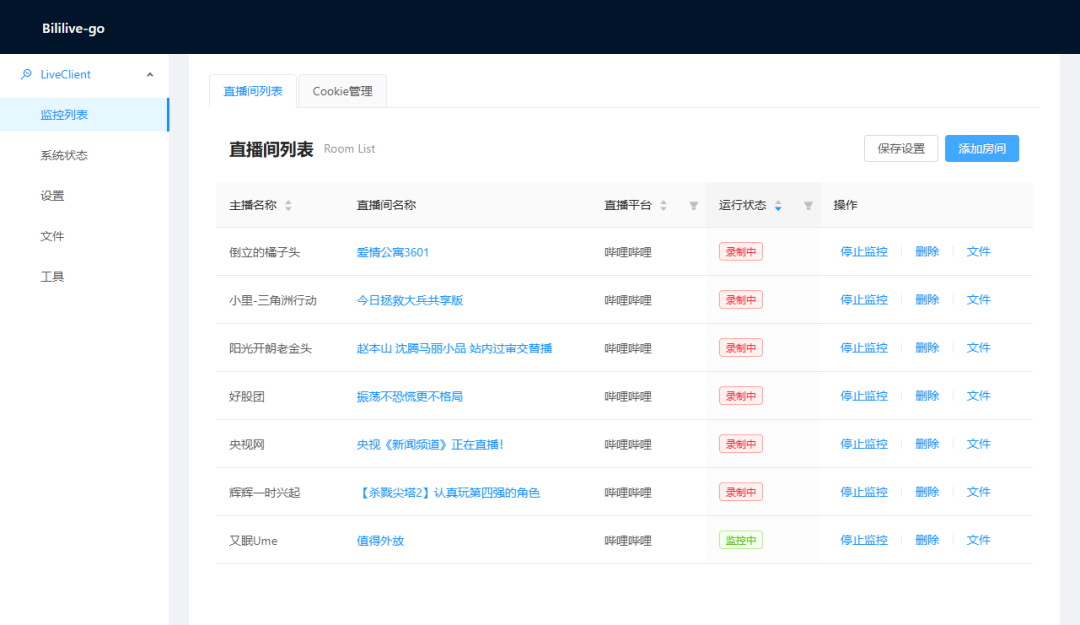Screen dimensions: 1080x625
Task: Collapse the LiveClient sidebar menu
Action: pyautogui.click(x=150, y=75)
